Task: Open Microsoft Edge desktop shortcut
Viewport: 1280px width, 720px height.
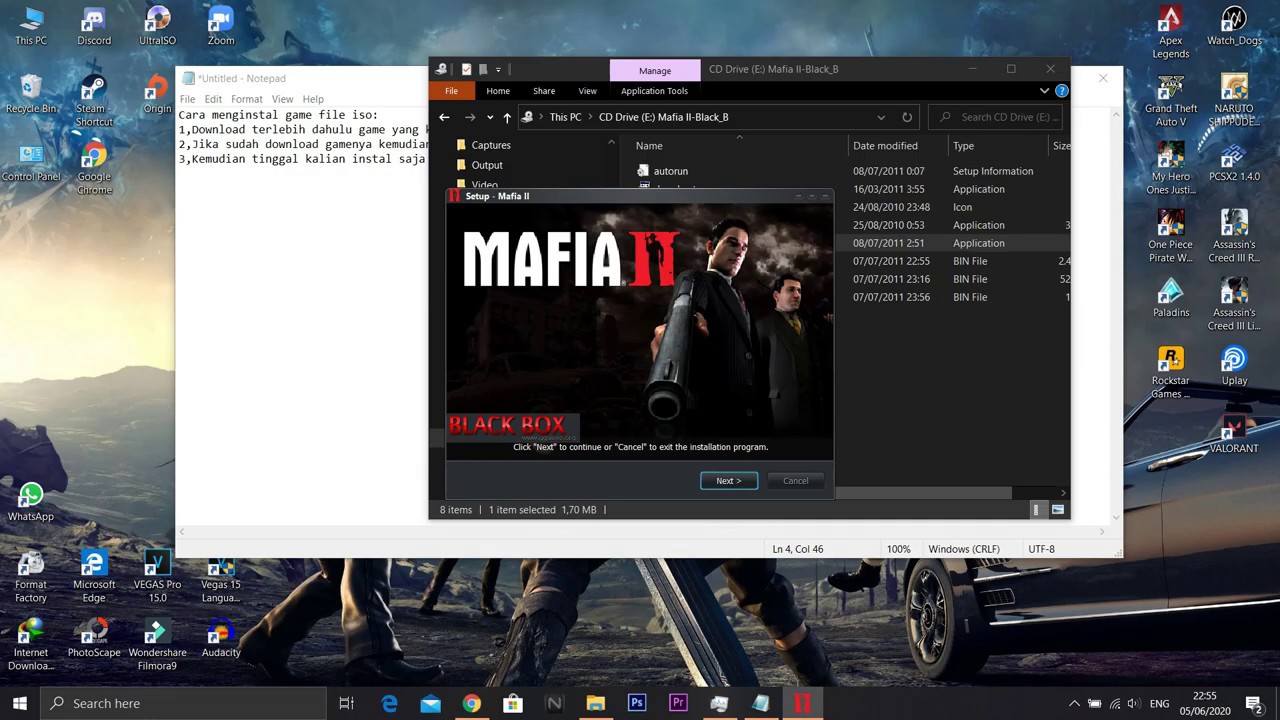Action: (x=94, y=577)
